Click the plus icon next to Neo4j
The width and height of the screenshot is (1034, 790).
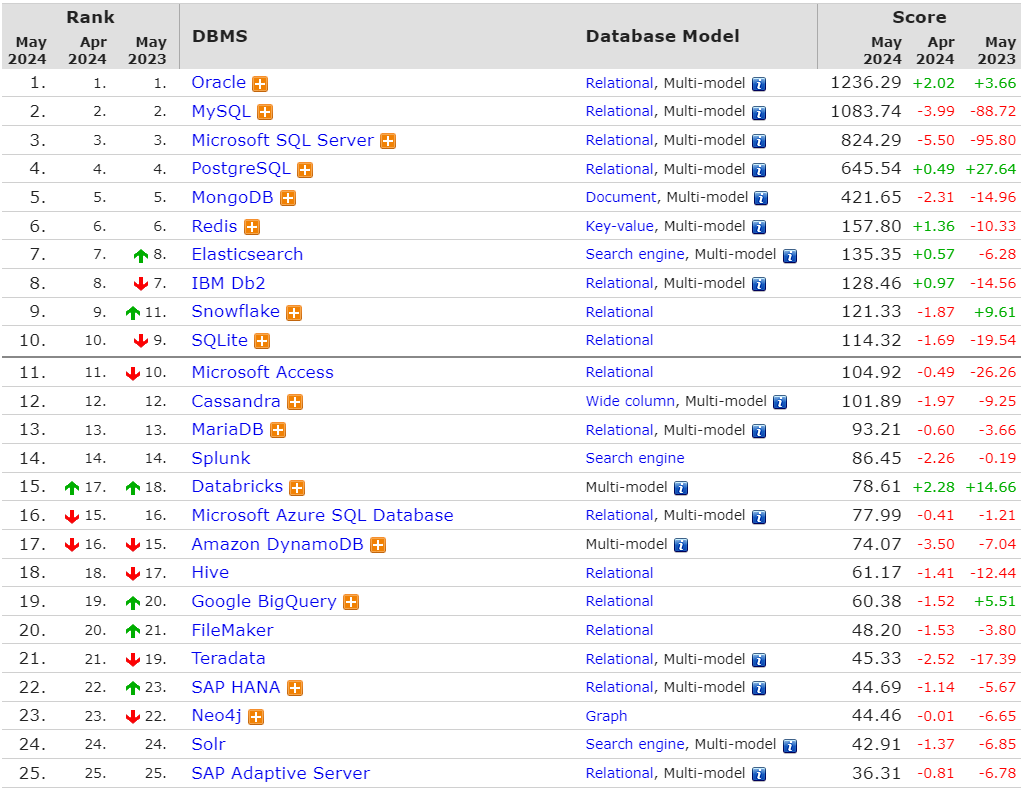[x=257, y=717]
